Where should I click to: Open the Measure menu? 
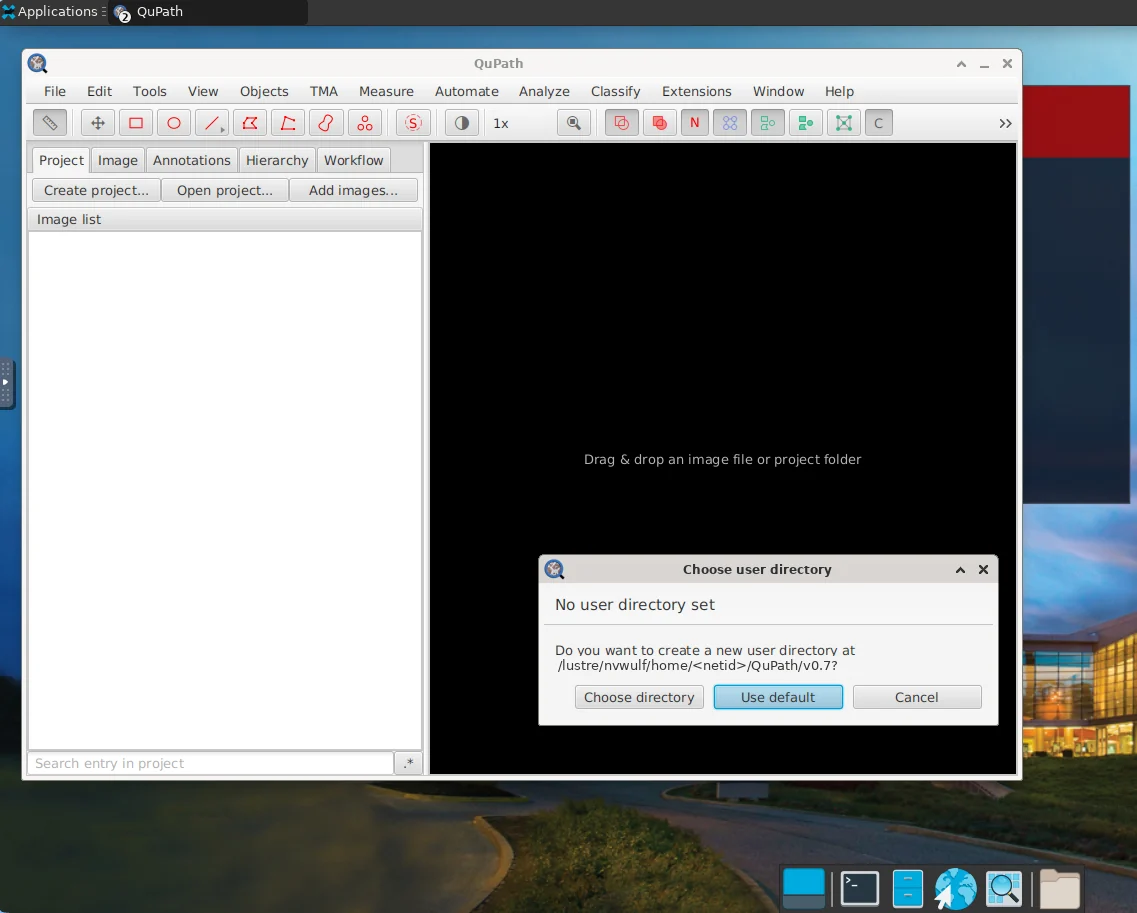[x=386, y=91]
